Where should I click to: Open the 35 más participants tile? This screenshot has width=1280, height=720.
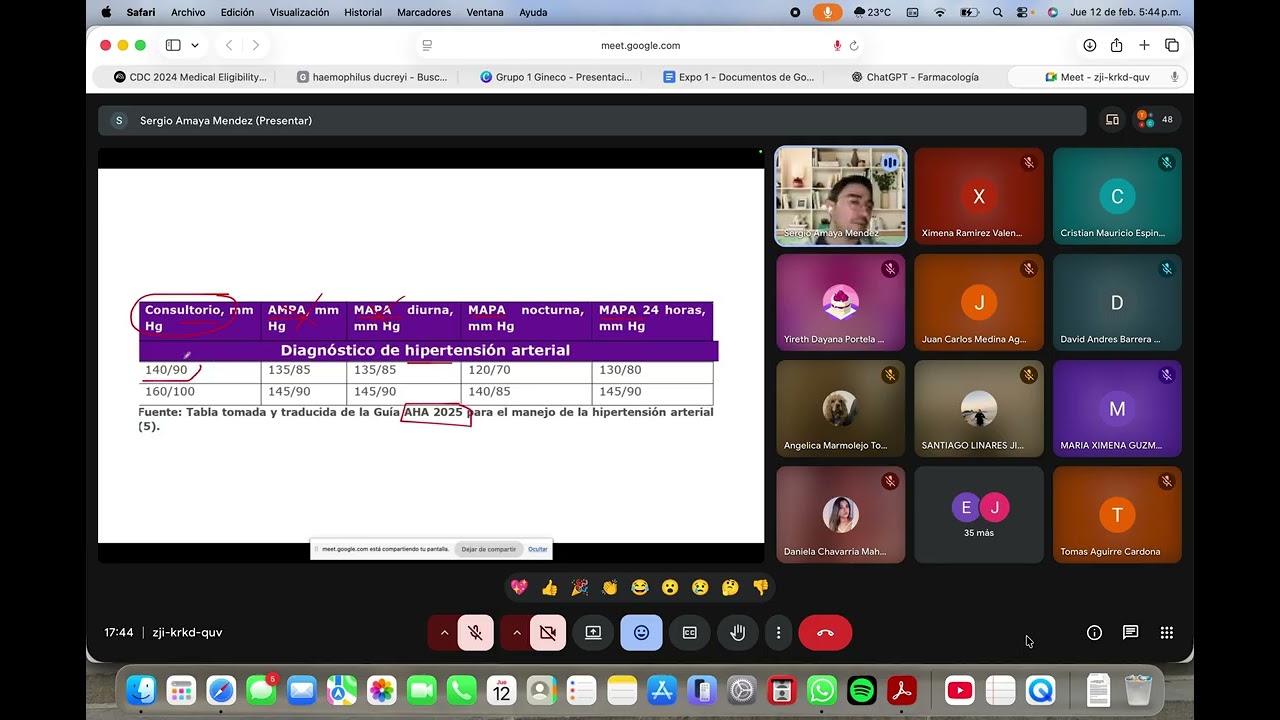tap(979, 515)
